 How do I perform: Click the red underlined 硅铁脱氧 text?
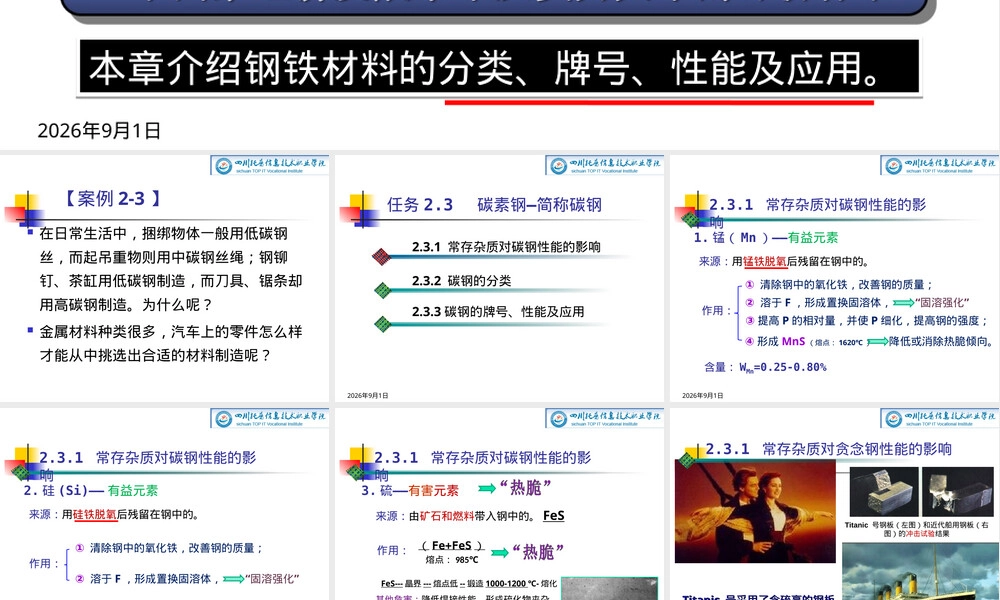[x=95, y=514]
